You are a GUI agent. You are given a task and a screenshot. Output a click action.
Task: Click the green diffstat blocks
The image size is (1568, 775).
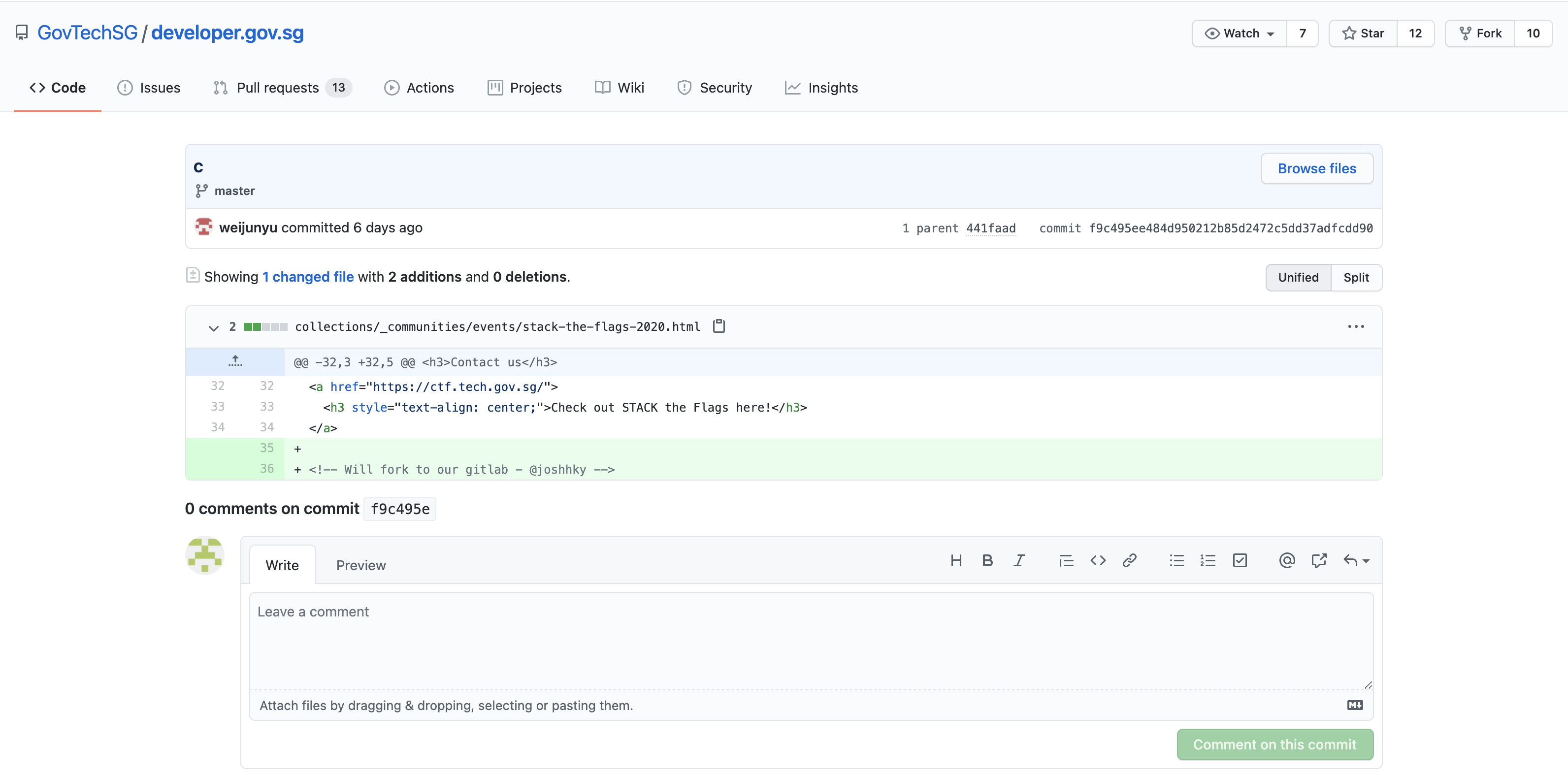click(265, 327)
